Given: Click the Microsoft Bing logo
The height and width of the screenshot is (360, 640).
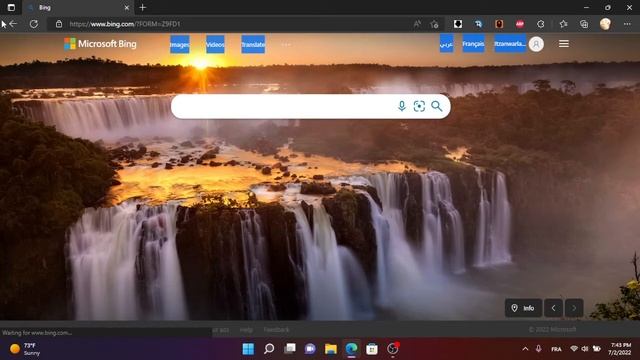Looking at the screenshot, I should [x=100, y=44].
